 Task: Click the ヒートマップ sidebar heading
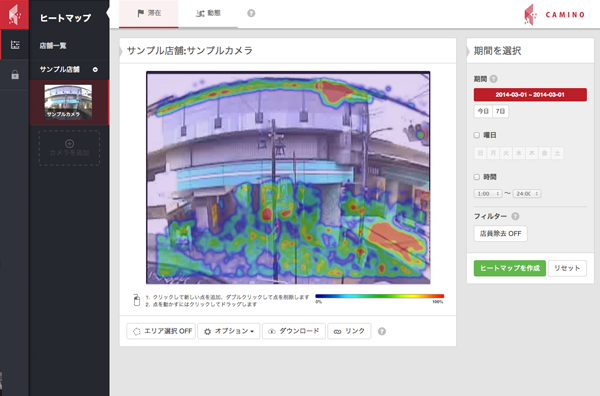click(x=65, y=18)
